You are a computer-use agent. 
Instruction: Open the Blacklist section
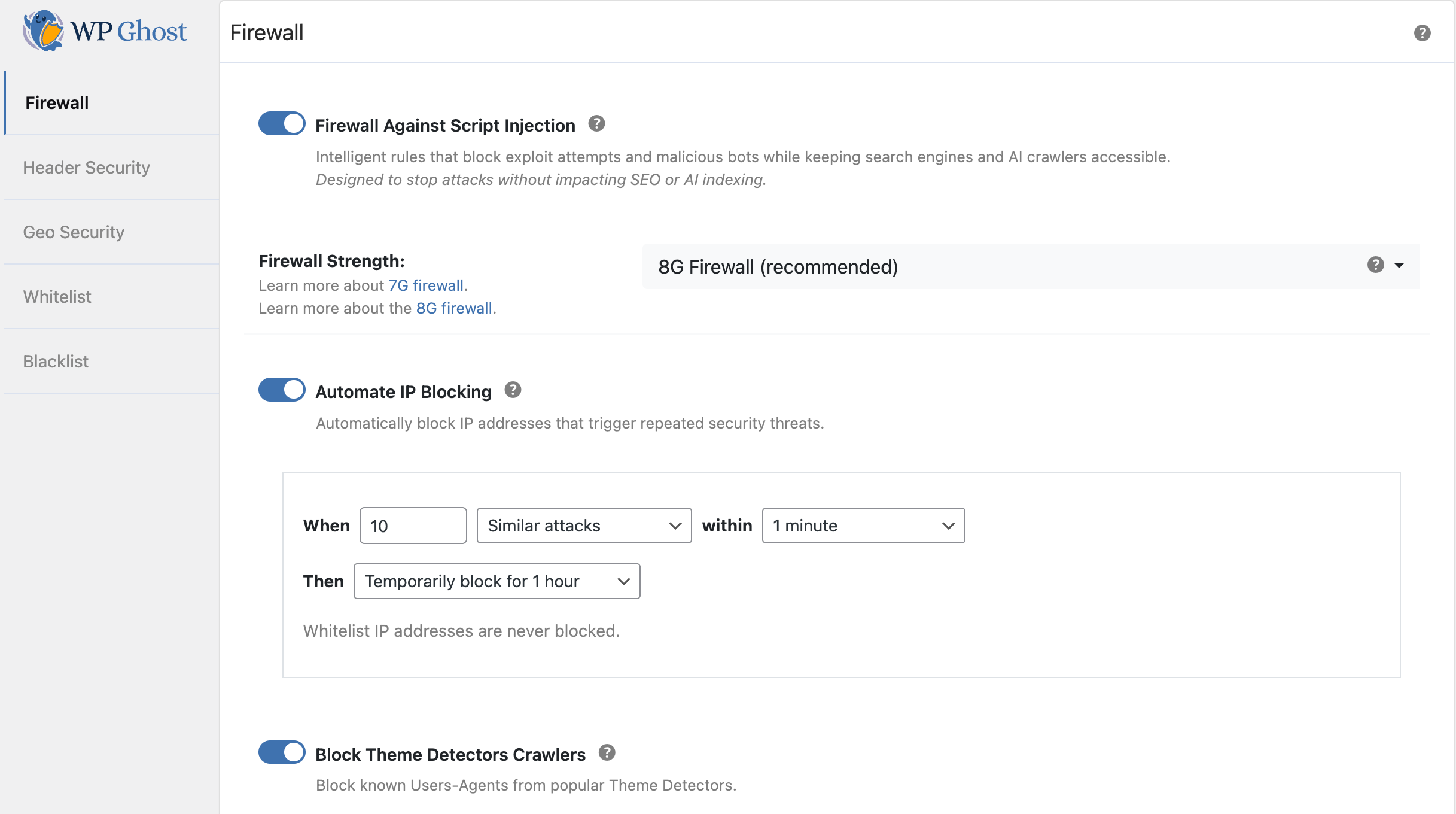pyautogui.click(x=56, y=361)
